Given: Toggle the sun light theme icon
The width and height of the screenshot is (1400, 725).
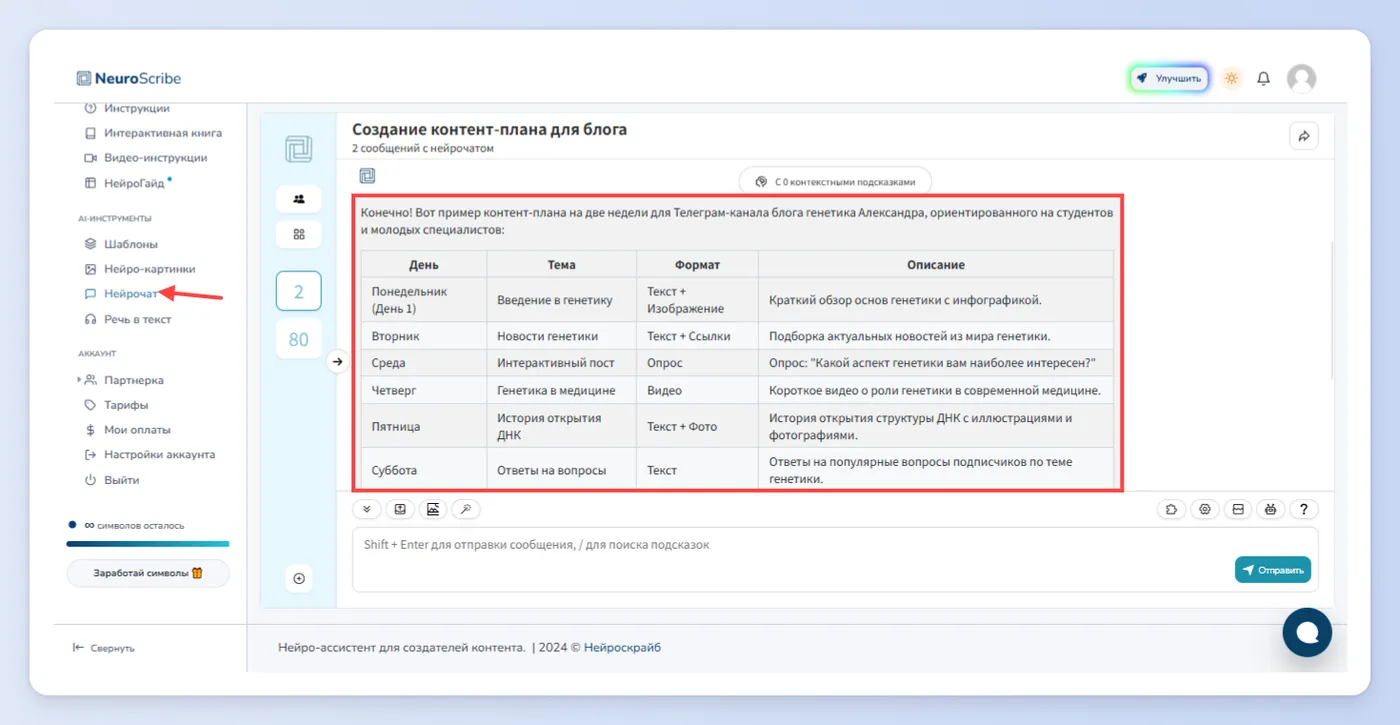Looking at the screenshot, I should pos(1231,78).
